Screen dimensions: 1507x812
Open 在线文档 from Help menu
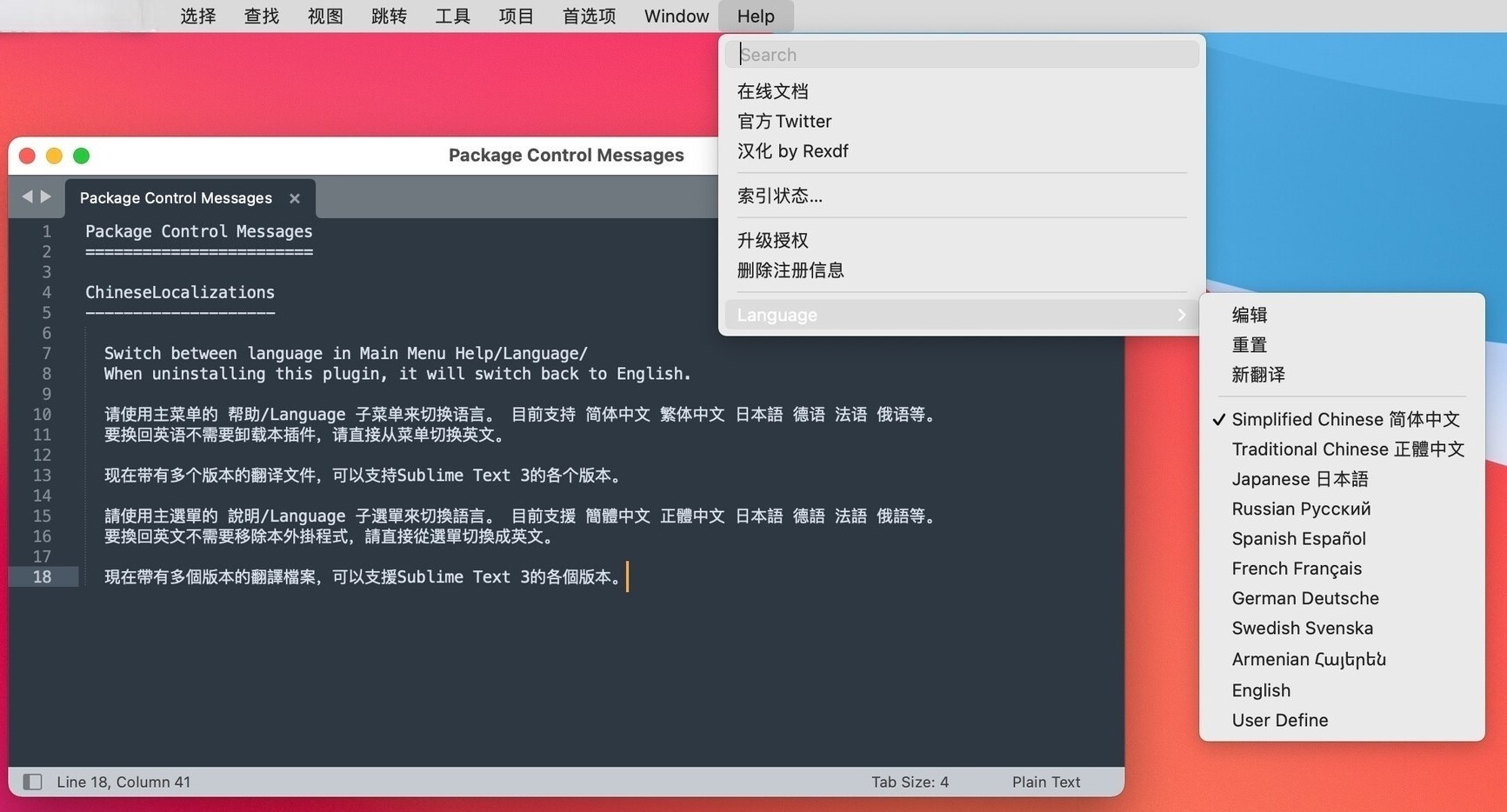click(x=962, y=91)
